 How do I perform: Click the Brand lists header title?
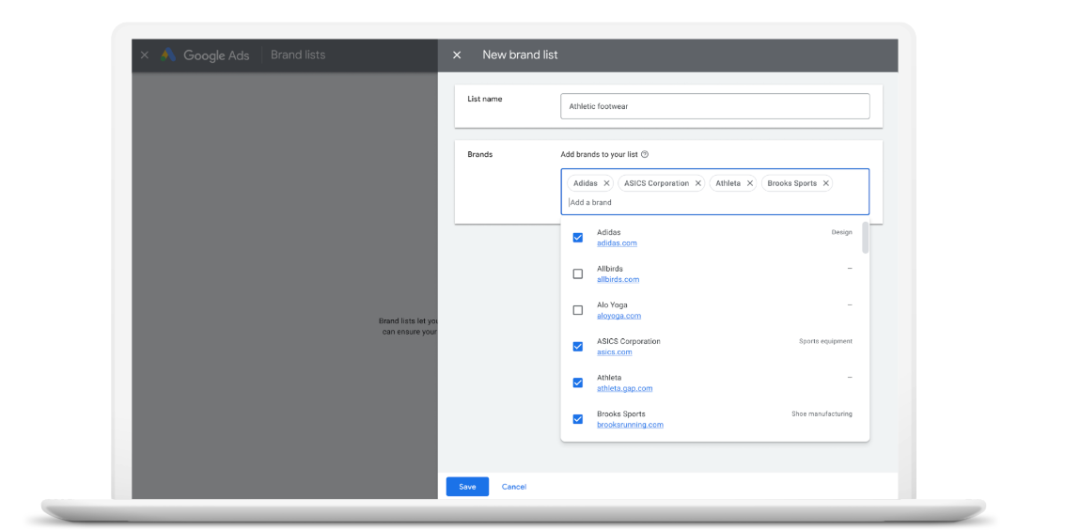[x=298, y=55]
